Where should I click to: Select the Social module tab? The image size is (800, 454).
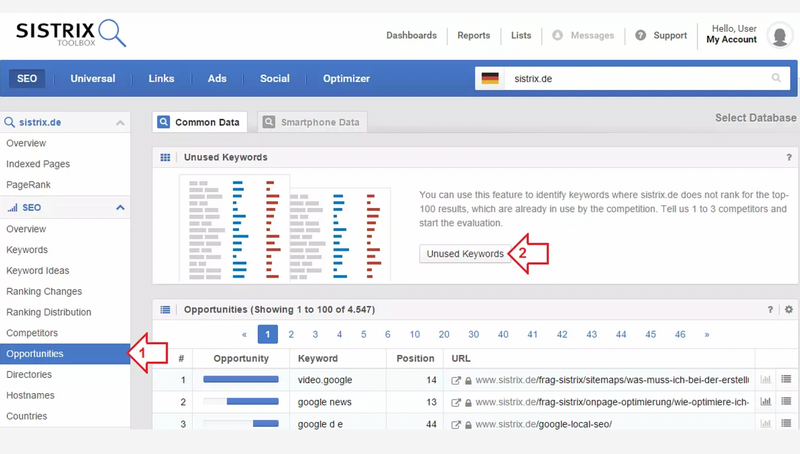(x=274, y=79)
